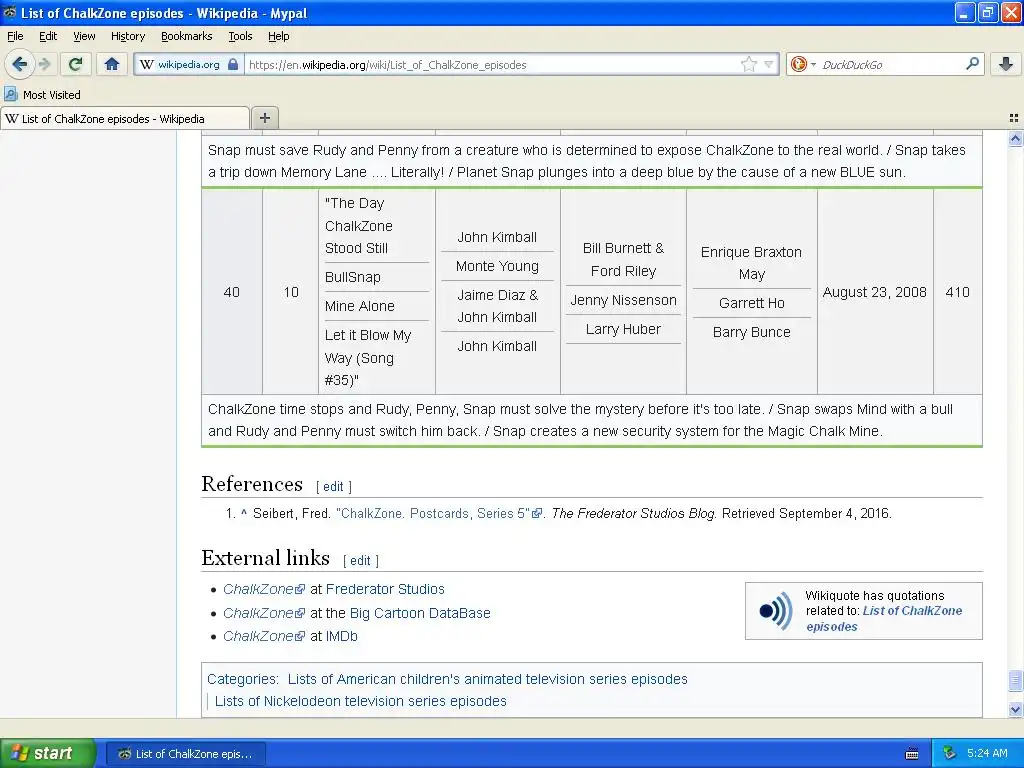Open the Big Cartoon DataBase link
Screen dimensions: 1024x768
(420, 613)
